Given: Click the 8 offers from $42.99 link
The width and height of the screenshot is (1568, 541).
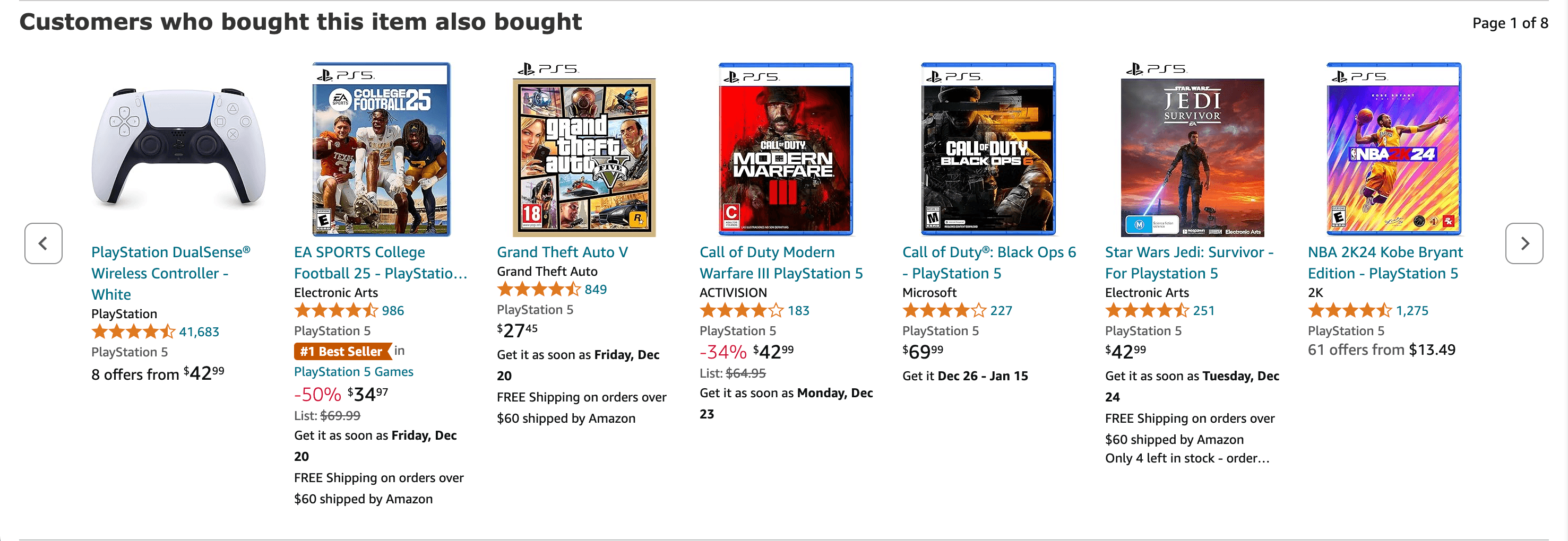Looking at the screenshot, I should (x=157, y=373).
